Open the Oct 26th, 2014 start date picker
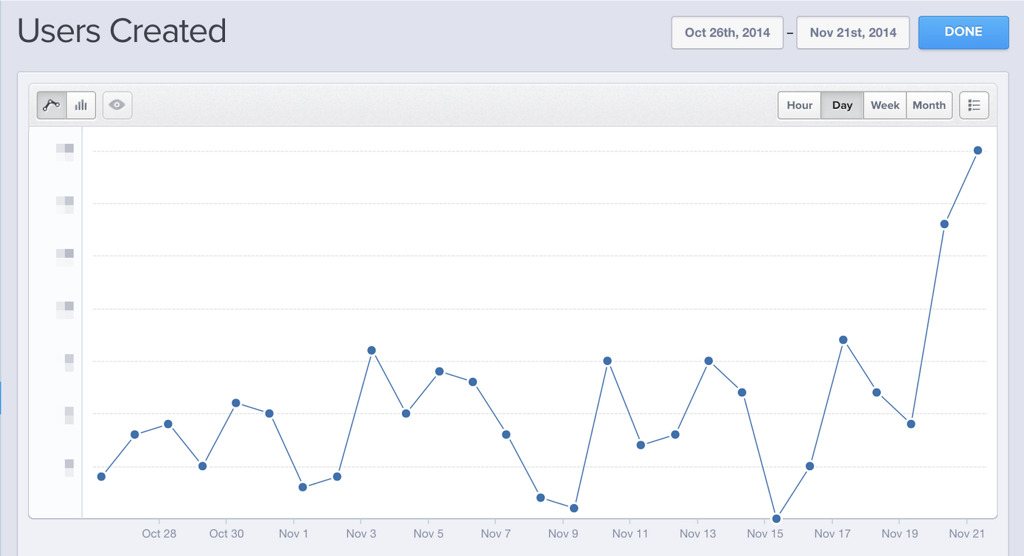Image resolution: width=1024 pixels, height=556 pixels. click(x=728, y=33)
